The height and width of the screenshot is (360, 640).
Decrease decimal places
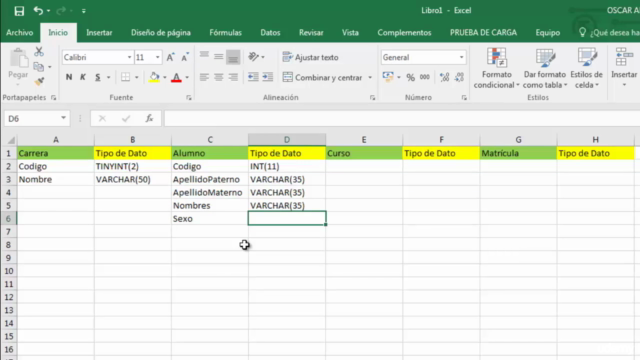(459, 77)
